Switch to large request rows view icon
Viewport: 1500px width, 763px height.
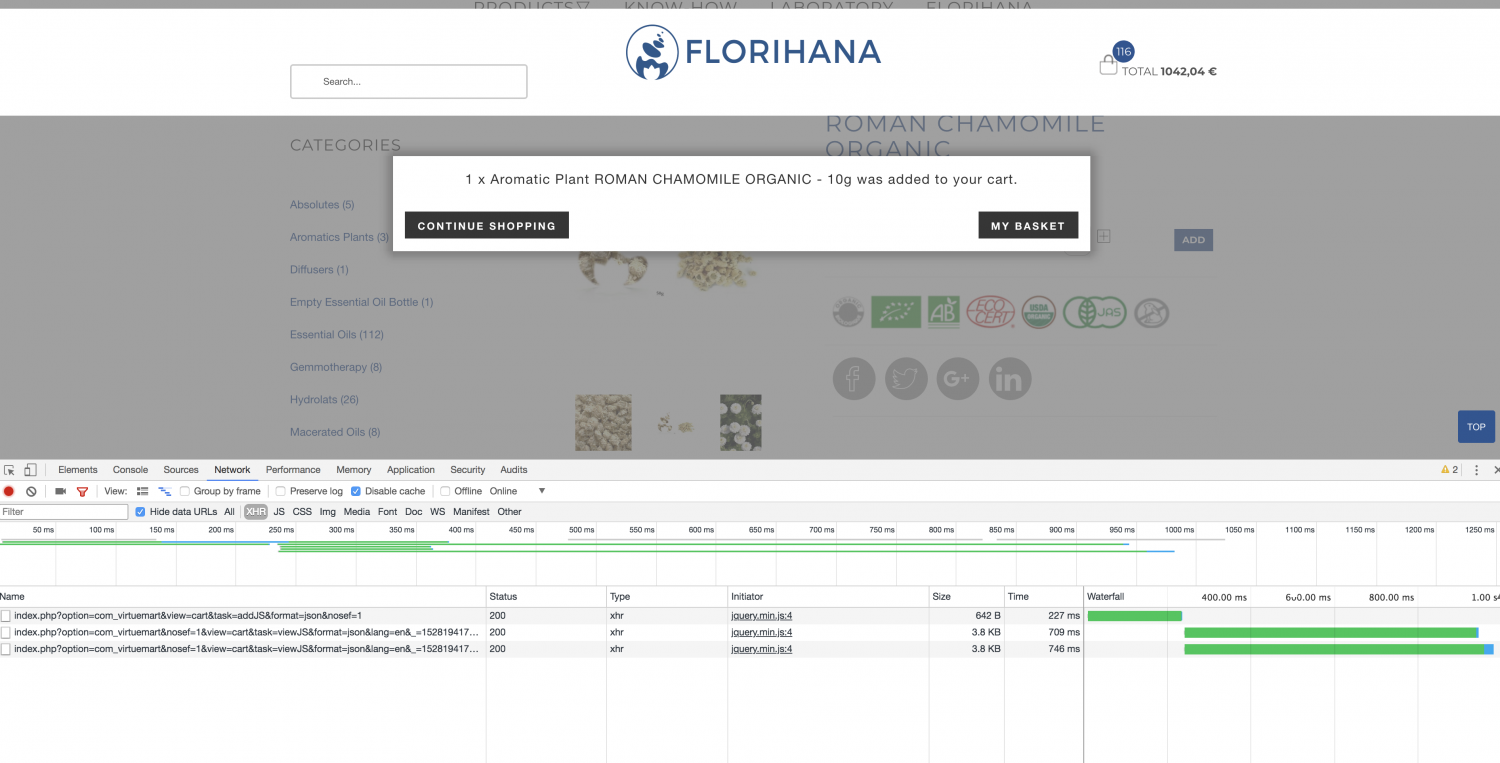pos(142,491)
